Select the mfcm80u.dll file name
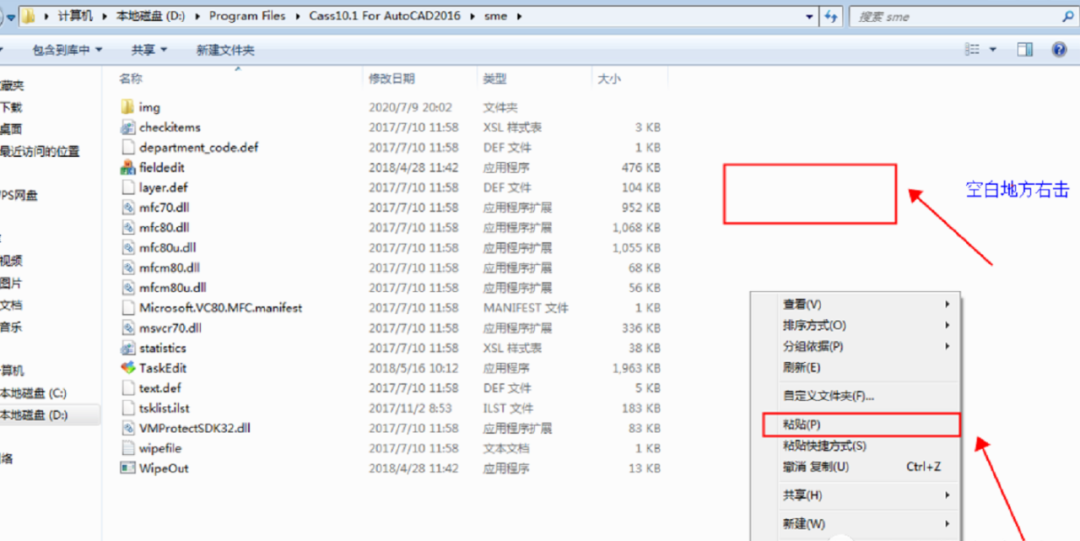This screenshot has width=1080, height=541. pyautogui.click(x=172, y=287)
